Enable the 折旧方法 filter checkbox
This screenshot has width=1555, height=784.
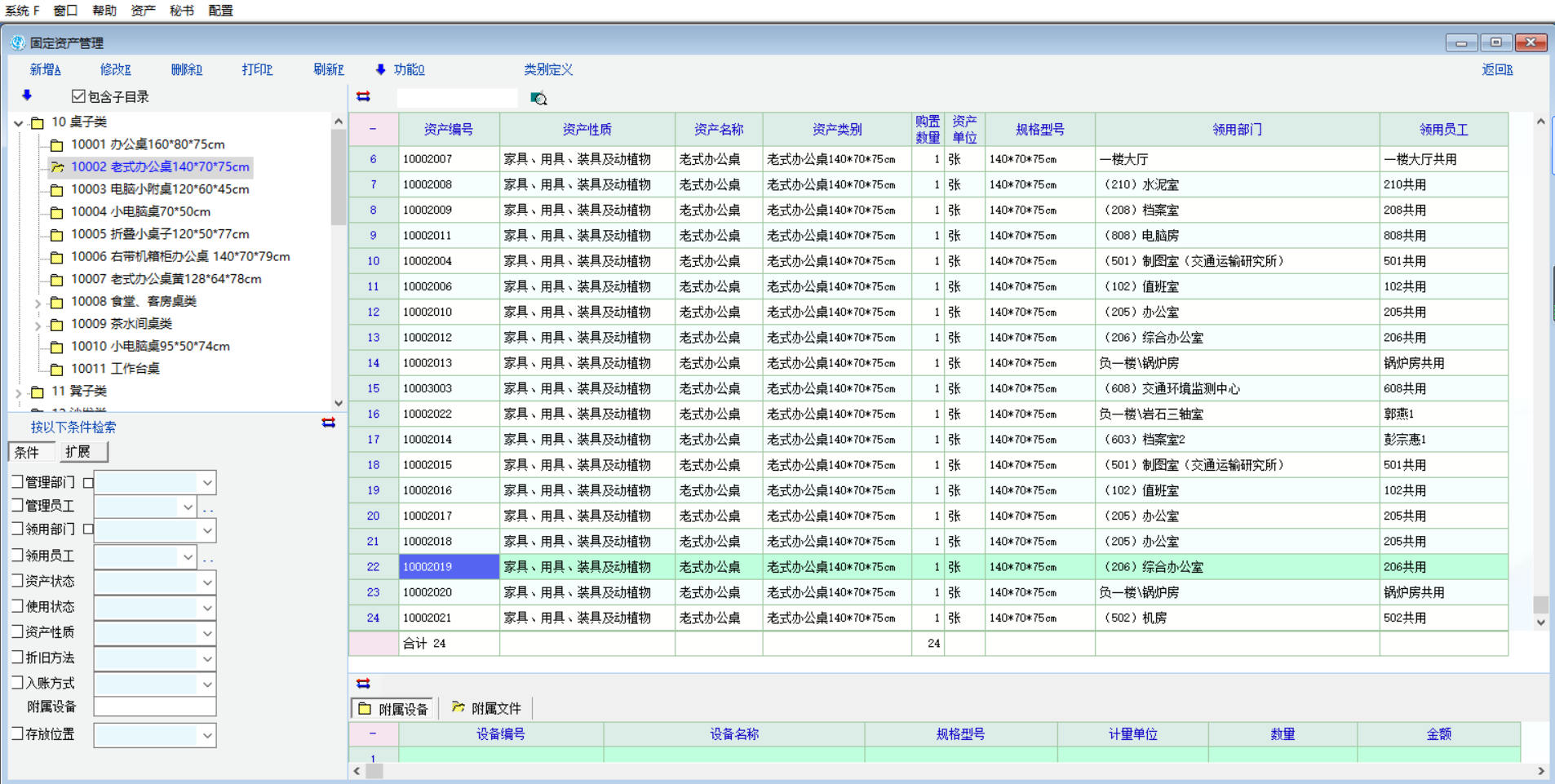[17, 657]
